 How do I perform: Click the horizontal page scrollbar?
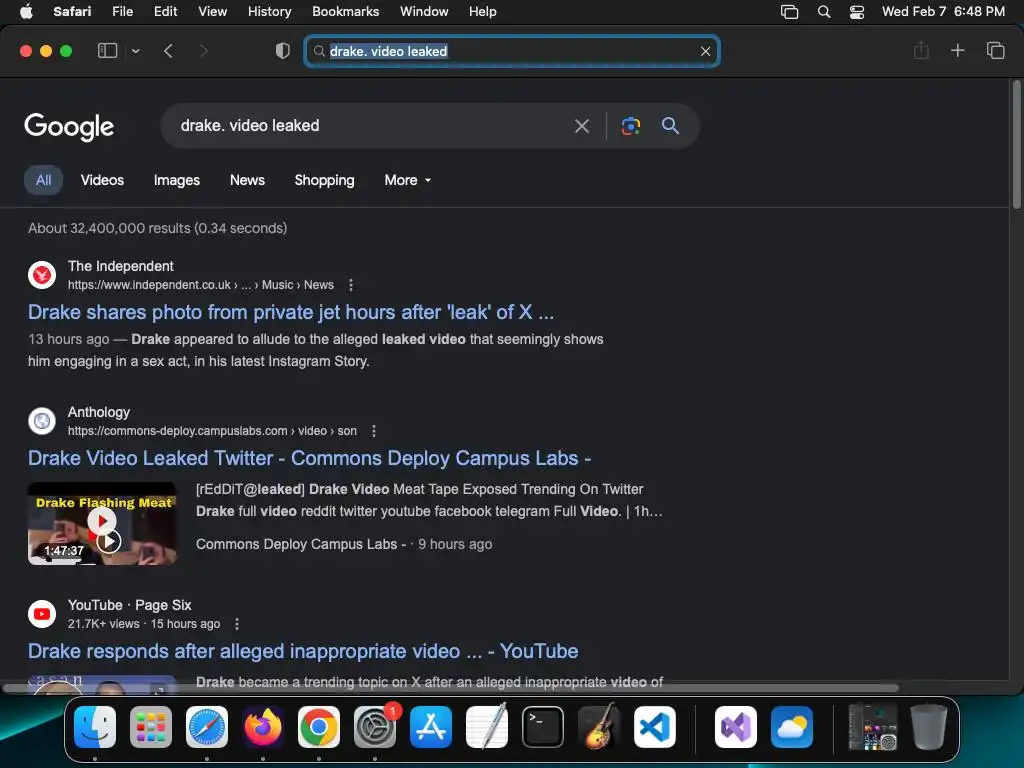pos(451,688)
